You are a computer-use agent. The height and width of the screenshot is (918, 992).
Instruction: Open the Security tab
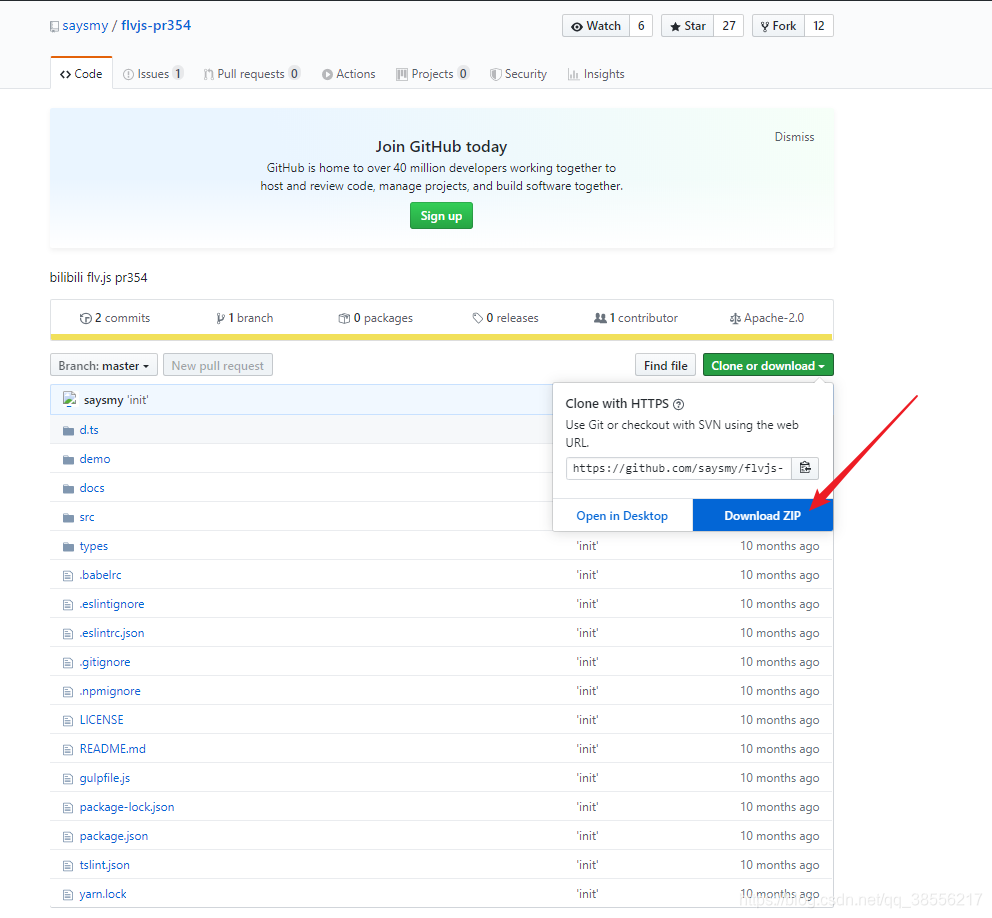point(518,74)
